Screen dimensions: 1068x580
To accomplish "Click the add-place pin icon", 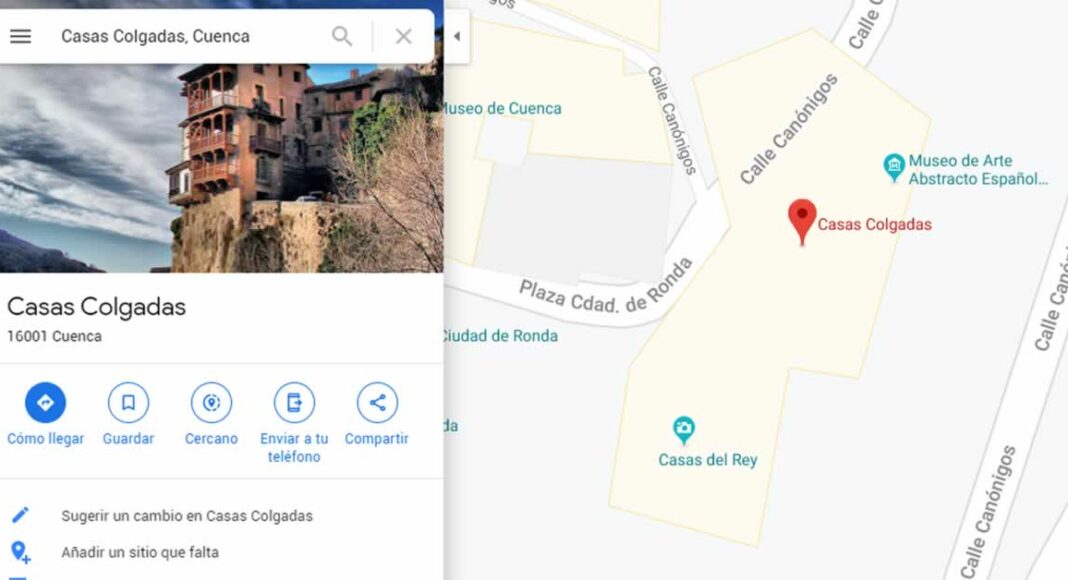I will pos(20,552).
